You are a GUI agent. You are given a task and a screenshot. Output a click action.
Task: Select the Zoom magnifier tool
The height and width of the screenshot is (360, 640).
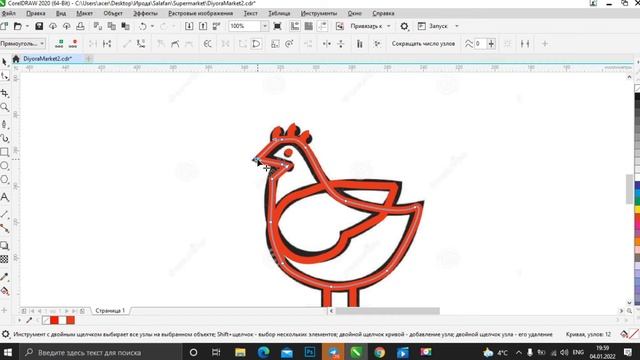click(x=4, y=107)
